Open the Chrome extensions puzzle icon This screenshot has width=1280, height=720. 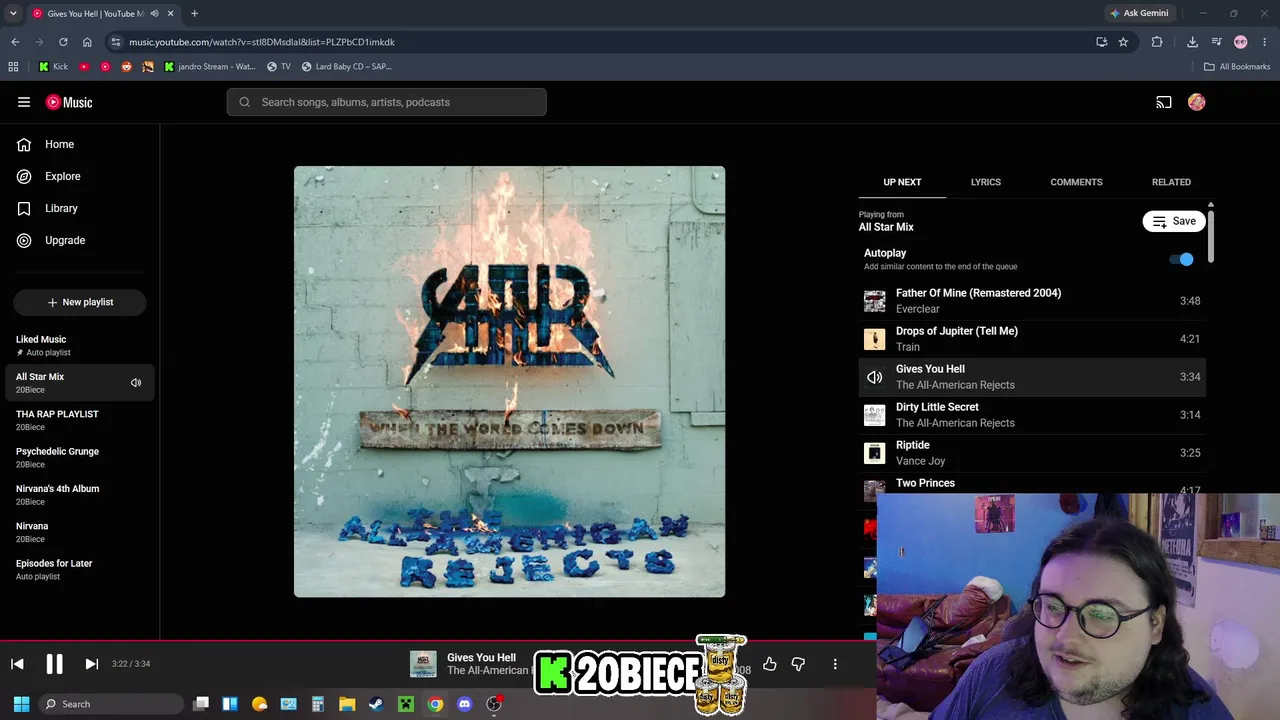tap(1157, 42)
